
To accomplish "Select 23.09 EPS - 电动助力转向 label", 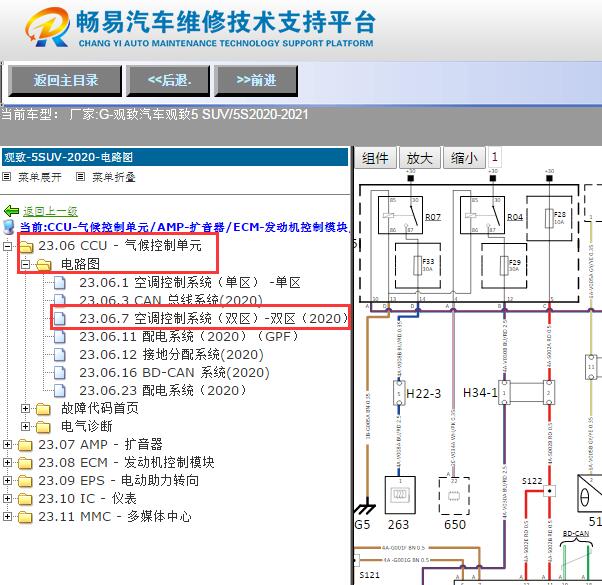I will 119,481.
